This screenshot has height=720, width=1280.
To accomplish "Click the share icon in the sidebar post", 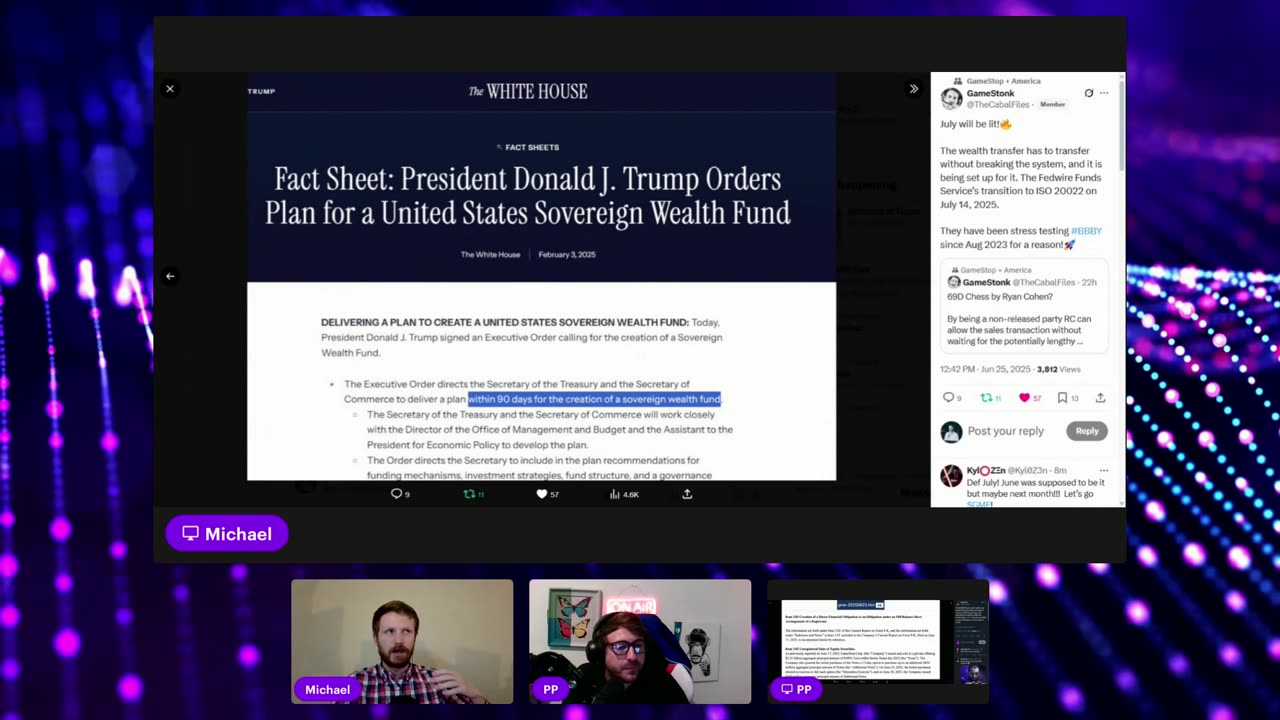I will [x=1100, y=398].
